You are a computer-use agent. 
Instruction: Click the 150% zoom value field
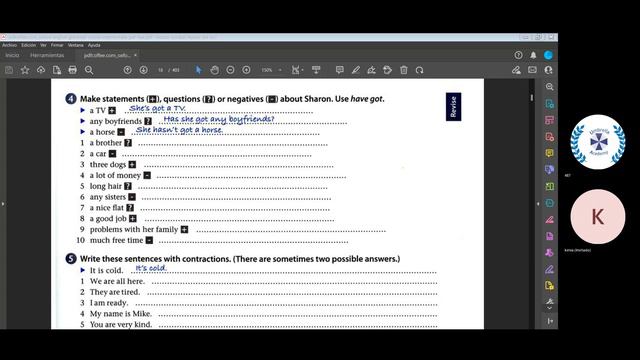[x=267, y=70]
